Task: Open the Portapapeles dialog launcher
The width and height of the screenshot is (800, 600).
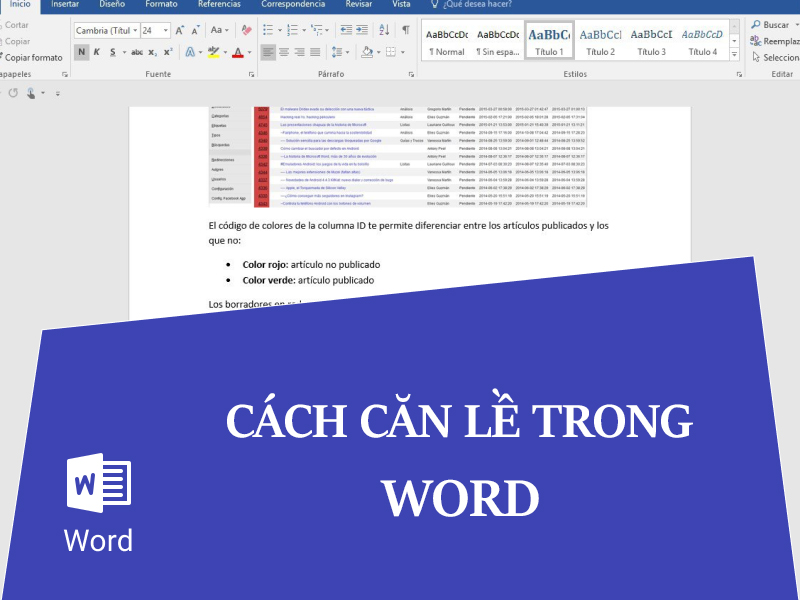Action: (65, 74)
